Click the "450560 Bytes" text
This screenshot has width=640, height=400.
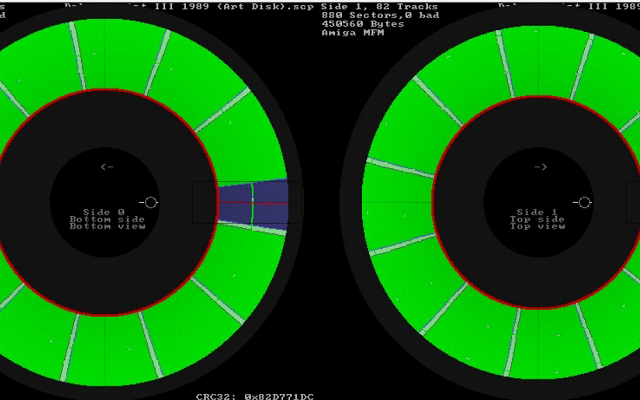click(363, 24)
